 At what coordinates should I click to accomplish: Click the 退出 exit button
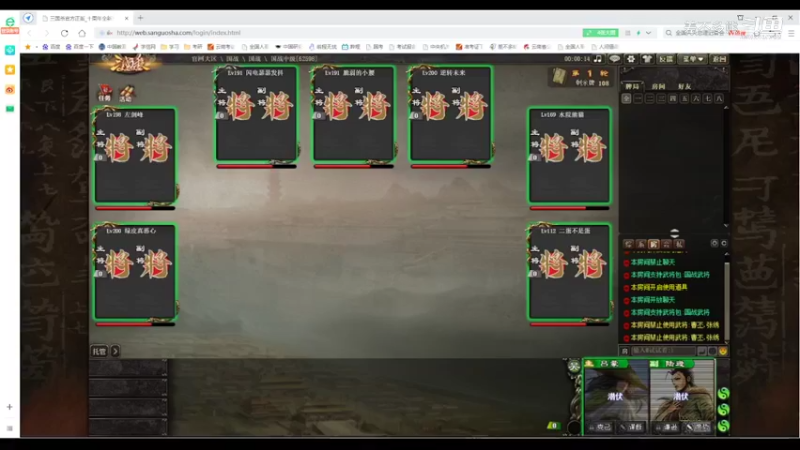[x=719, y=59]
